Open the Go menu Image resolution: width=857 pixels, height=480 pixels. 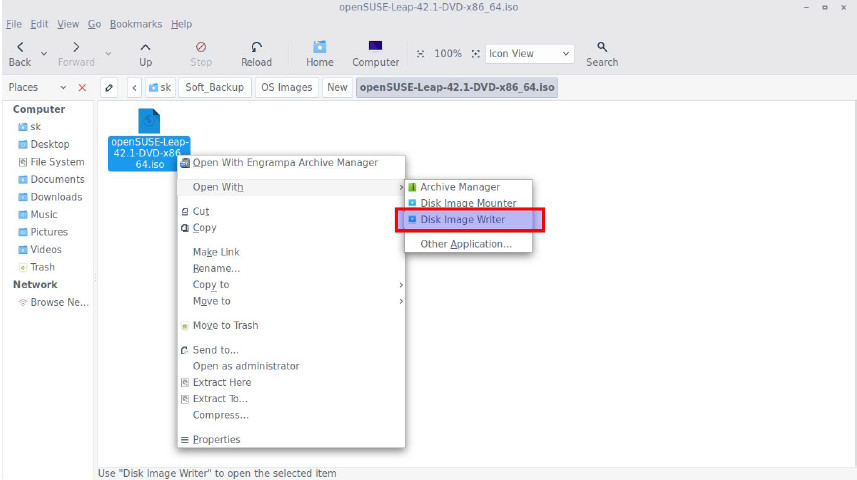click(94, 24)
